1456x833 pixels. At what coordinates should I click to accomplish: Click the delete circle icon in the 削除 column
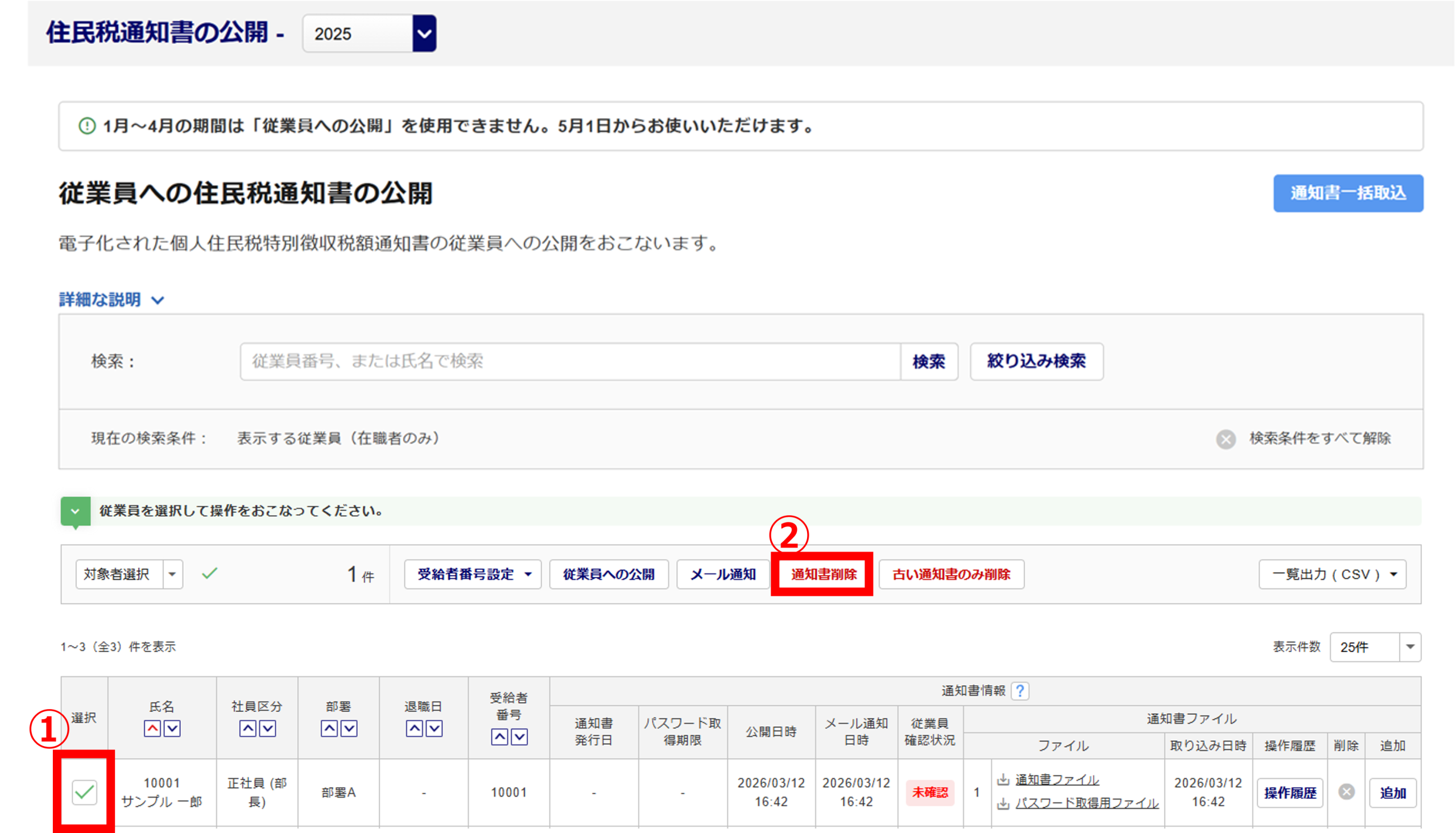1346,792
